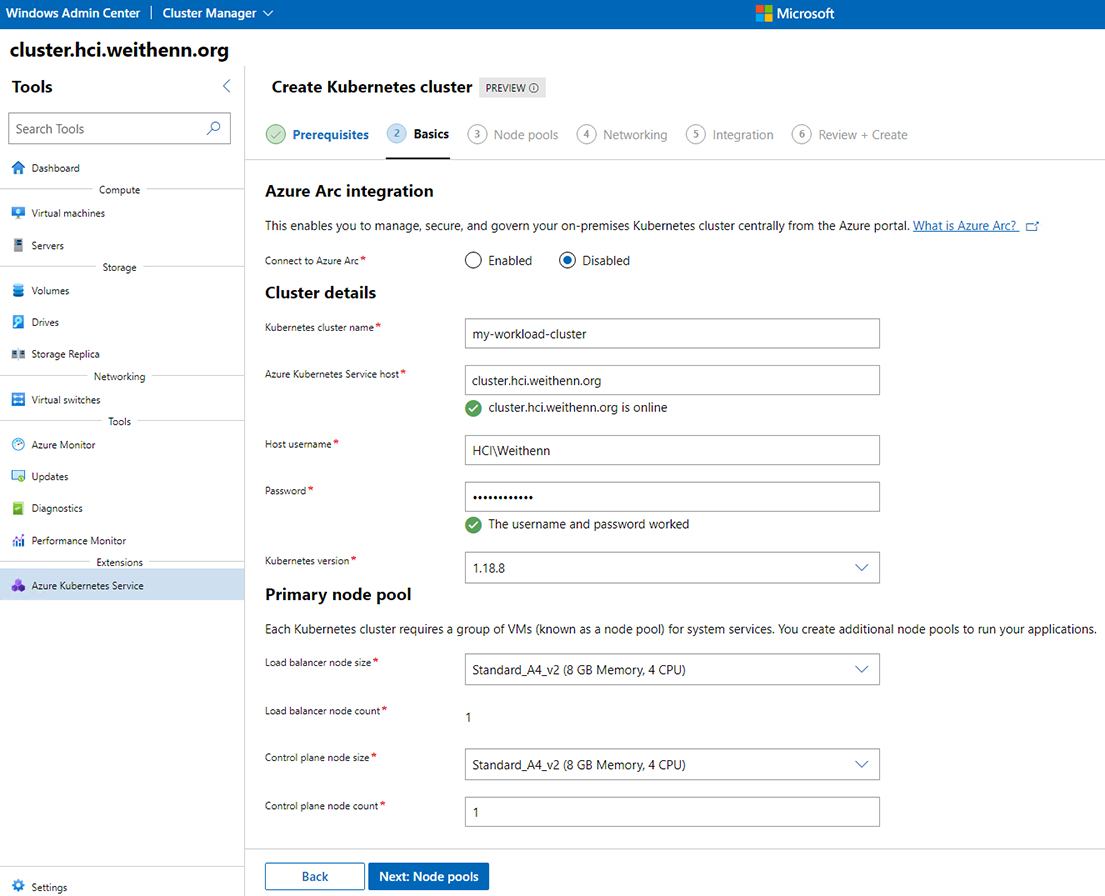Click the Host username field
This screenshot has width=1105, height=896.
tap(672, 450)
